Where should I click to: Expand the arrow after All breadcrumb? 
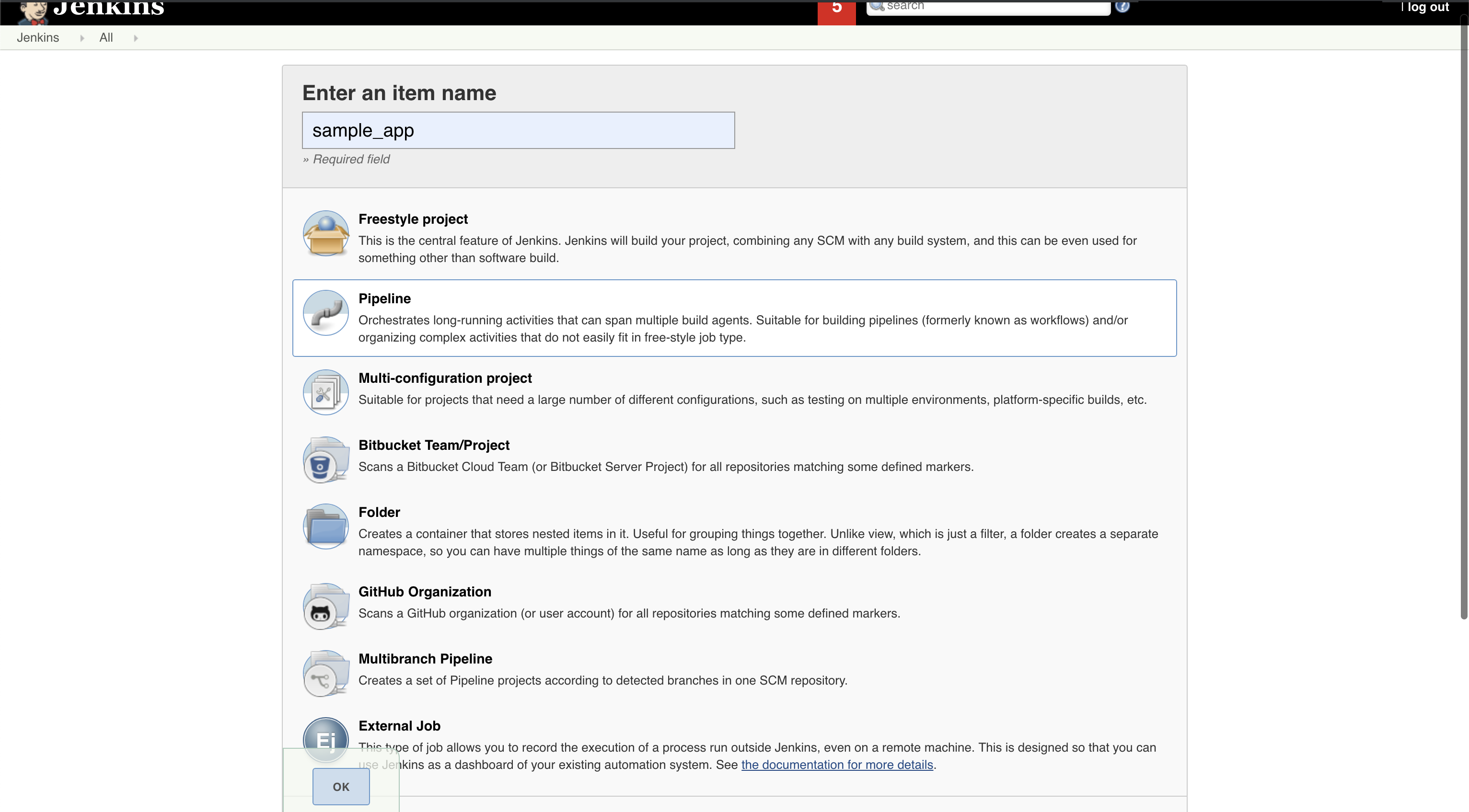136,38
